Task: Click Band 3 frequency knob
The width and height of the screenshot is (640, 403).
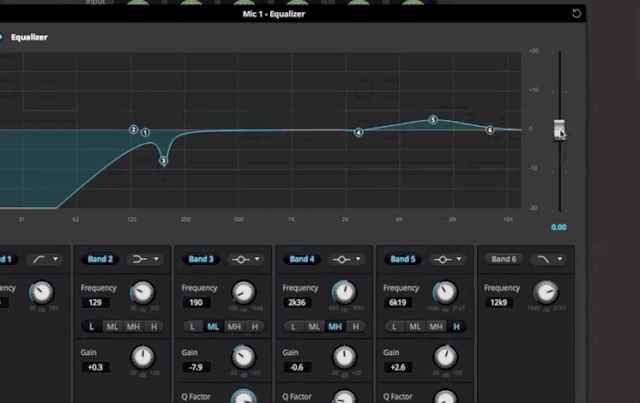Action: (x=243, y=292)
